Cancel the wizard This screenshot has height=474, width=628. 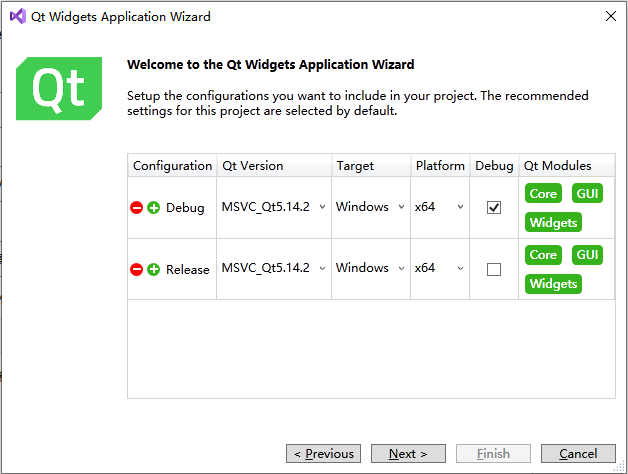click(x=578, y=454)
